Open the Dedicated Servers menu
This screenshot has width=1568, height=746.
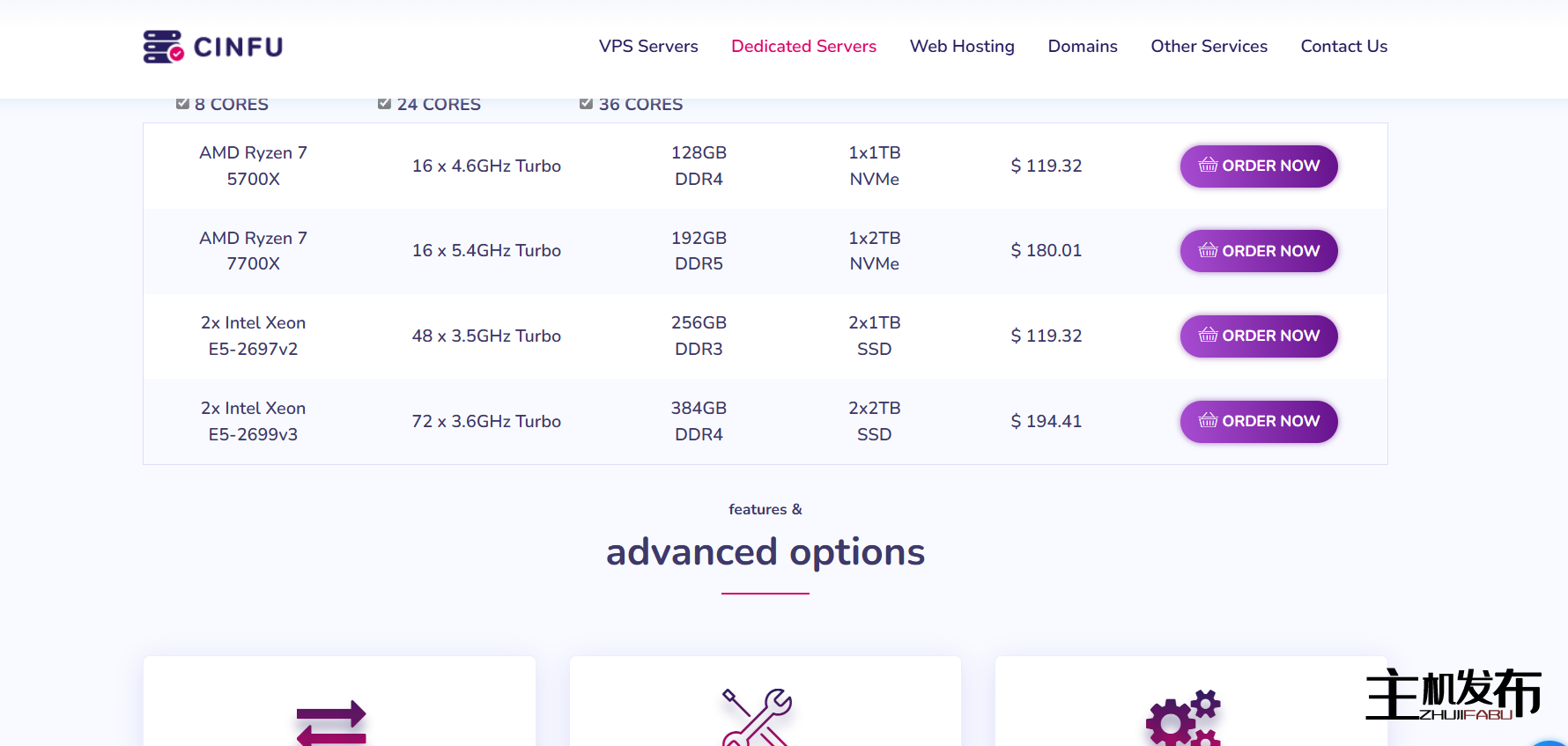point(803,47)
